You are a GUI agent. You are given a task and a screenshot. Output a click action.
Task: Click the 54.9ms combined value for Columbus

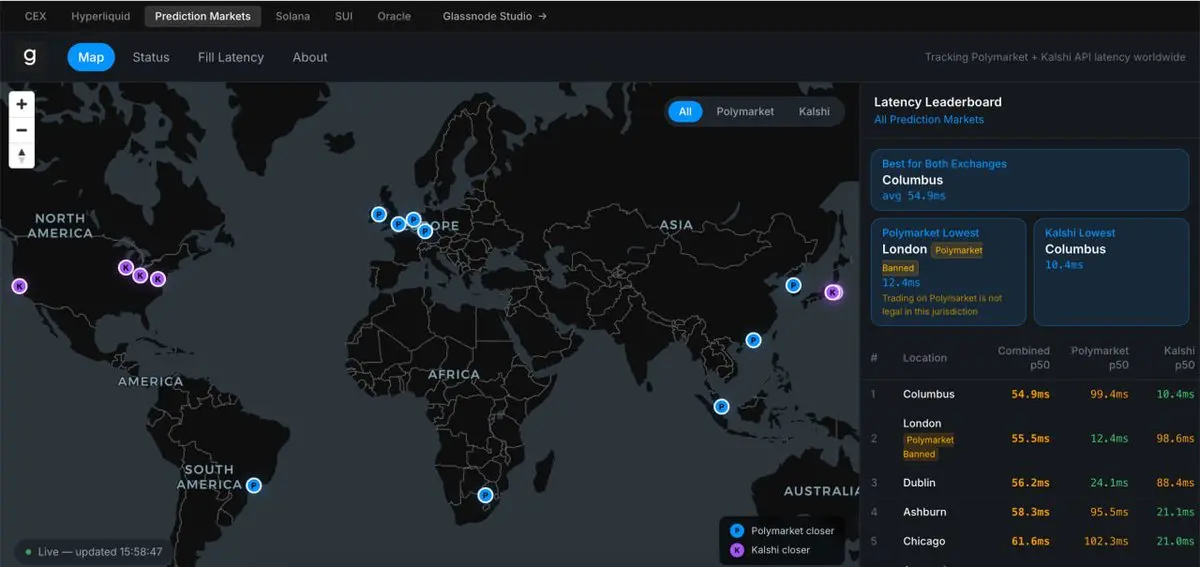point(1031,394)
